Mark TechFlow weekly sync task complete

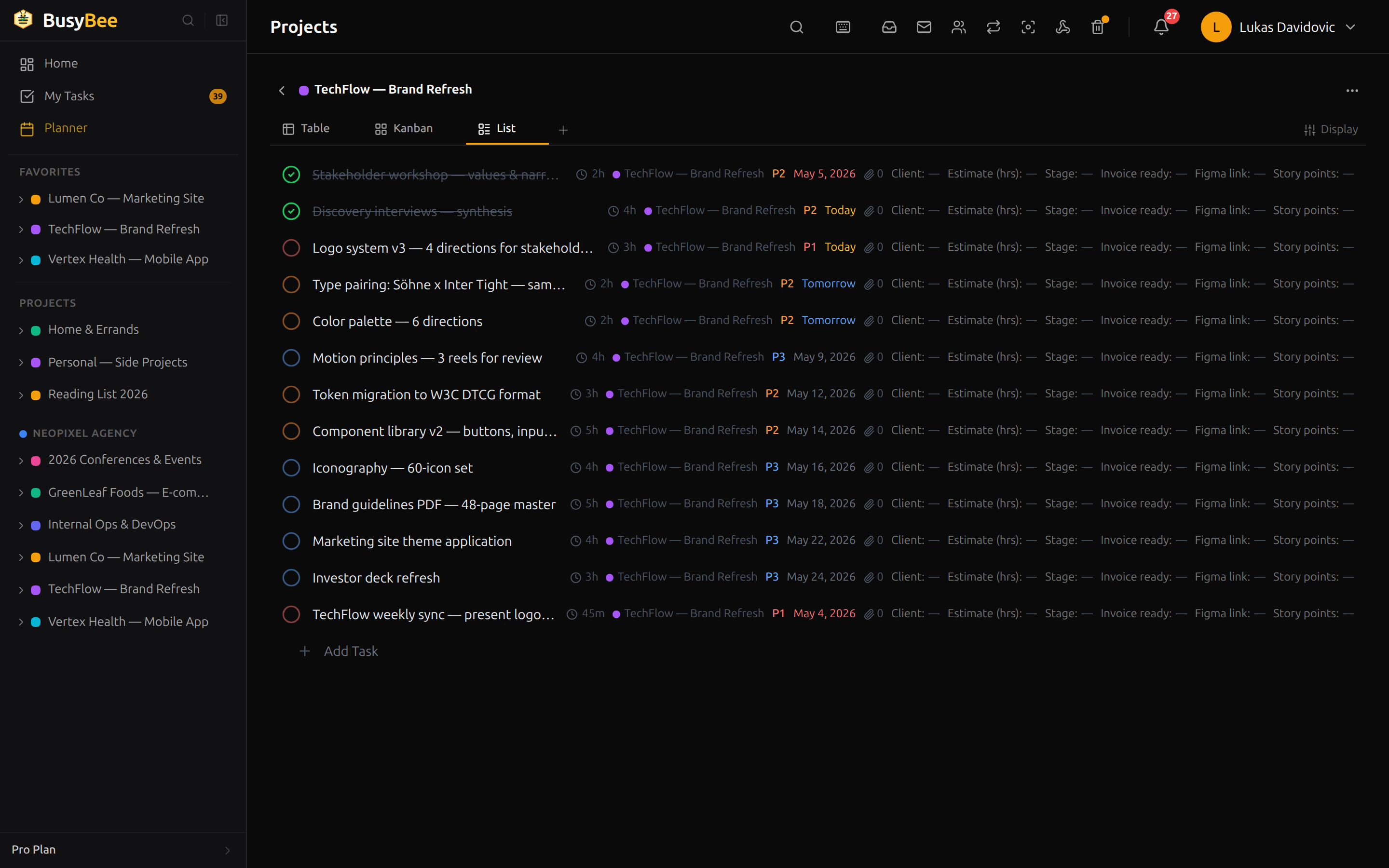pyautogui.click(x=291, y=614)
